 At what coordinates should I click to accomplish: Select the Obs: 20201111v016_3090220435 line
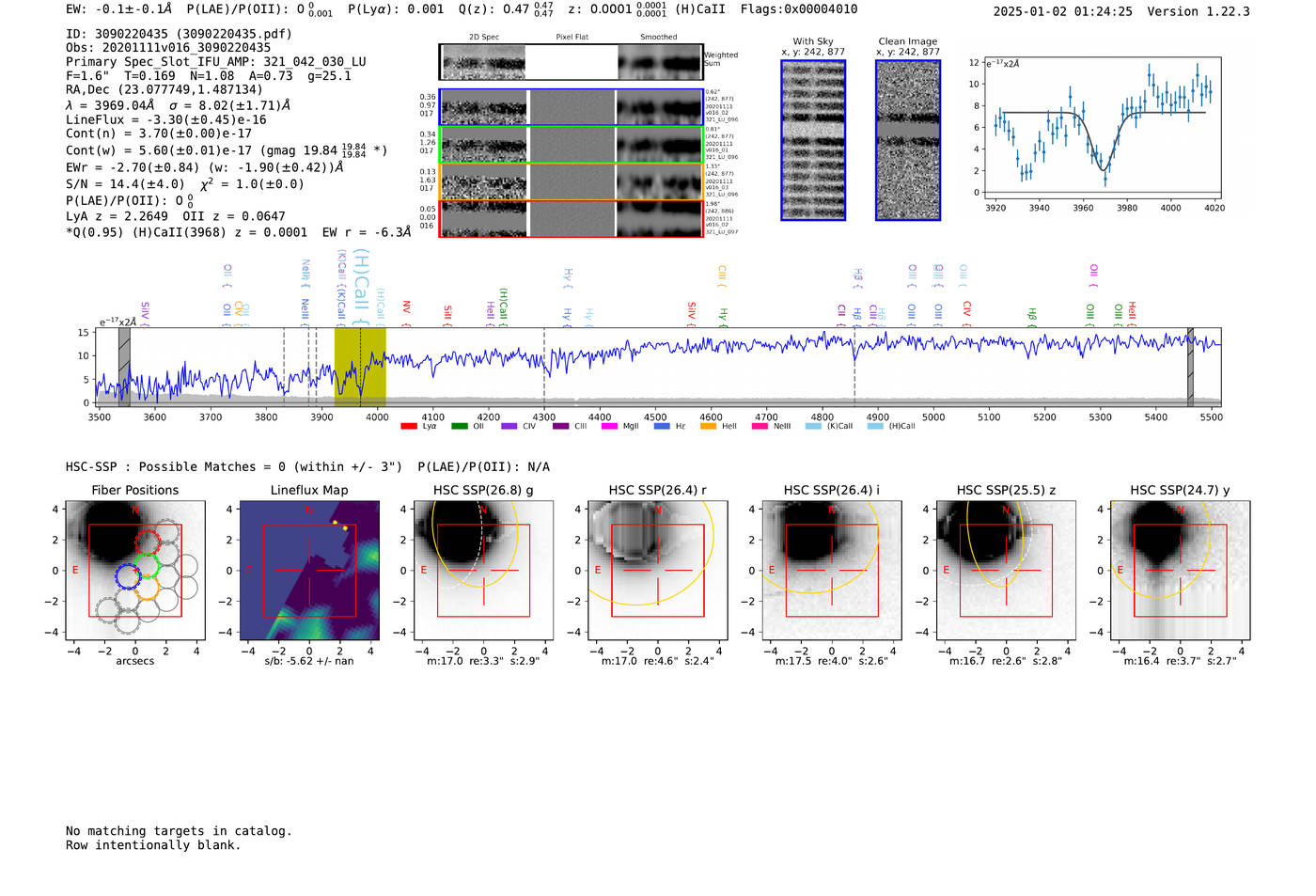click(x=168, y=48)
